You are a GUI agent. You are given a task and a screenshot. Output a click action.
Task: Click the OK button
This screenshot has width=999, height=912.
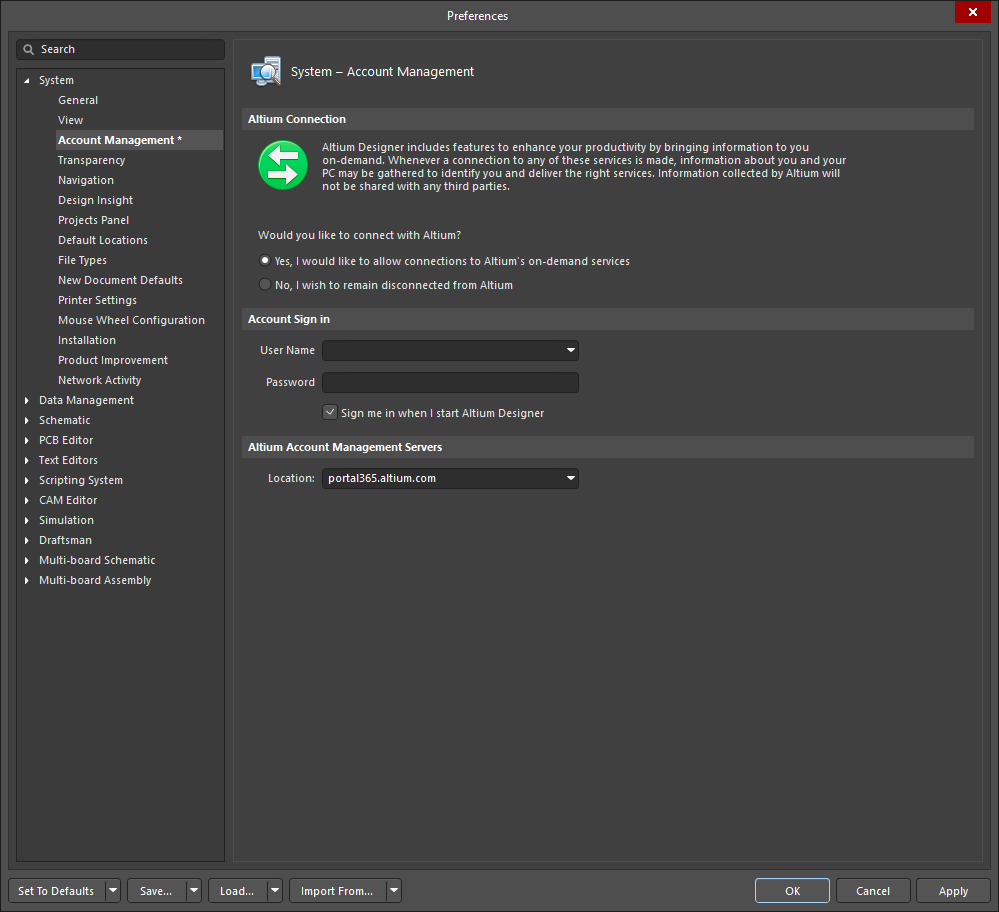tap(792, 891)
